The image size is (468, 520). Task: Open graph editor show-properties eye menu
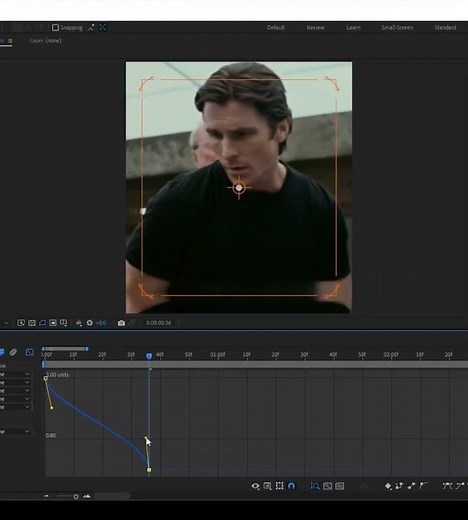255,486
